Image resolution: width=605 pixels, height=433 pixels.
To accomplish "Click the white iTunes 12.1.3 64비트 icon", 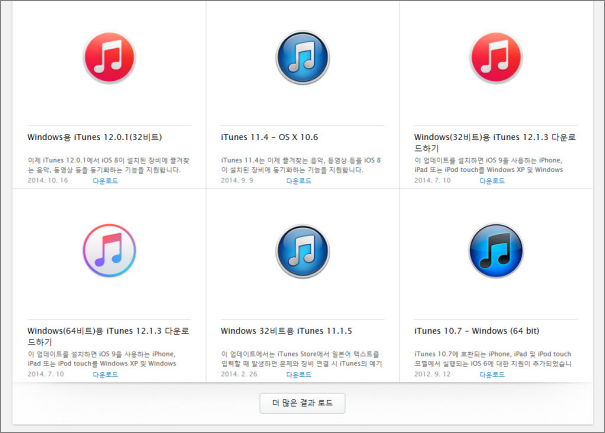I will point(109,250).
